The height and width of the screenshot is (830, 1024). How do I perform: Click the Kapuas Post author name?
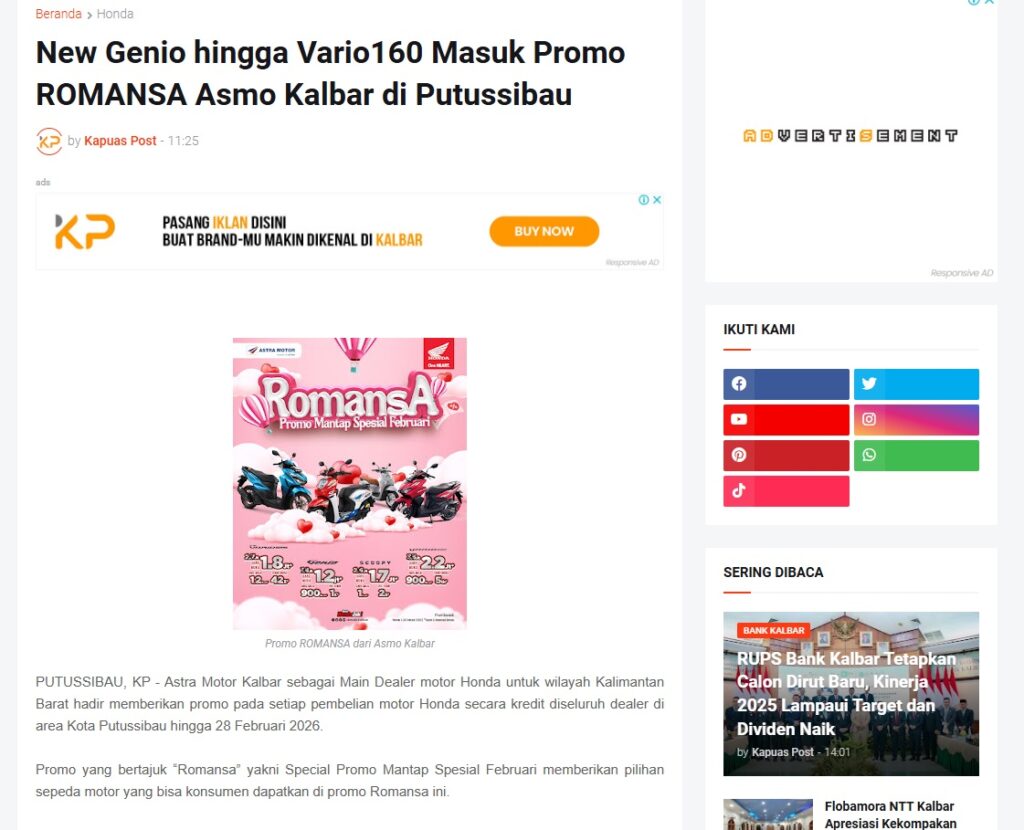120,140
